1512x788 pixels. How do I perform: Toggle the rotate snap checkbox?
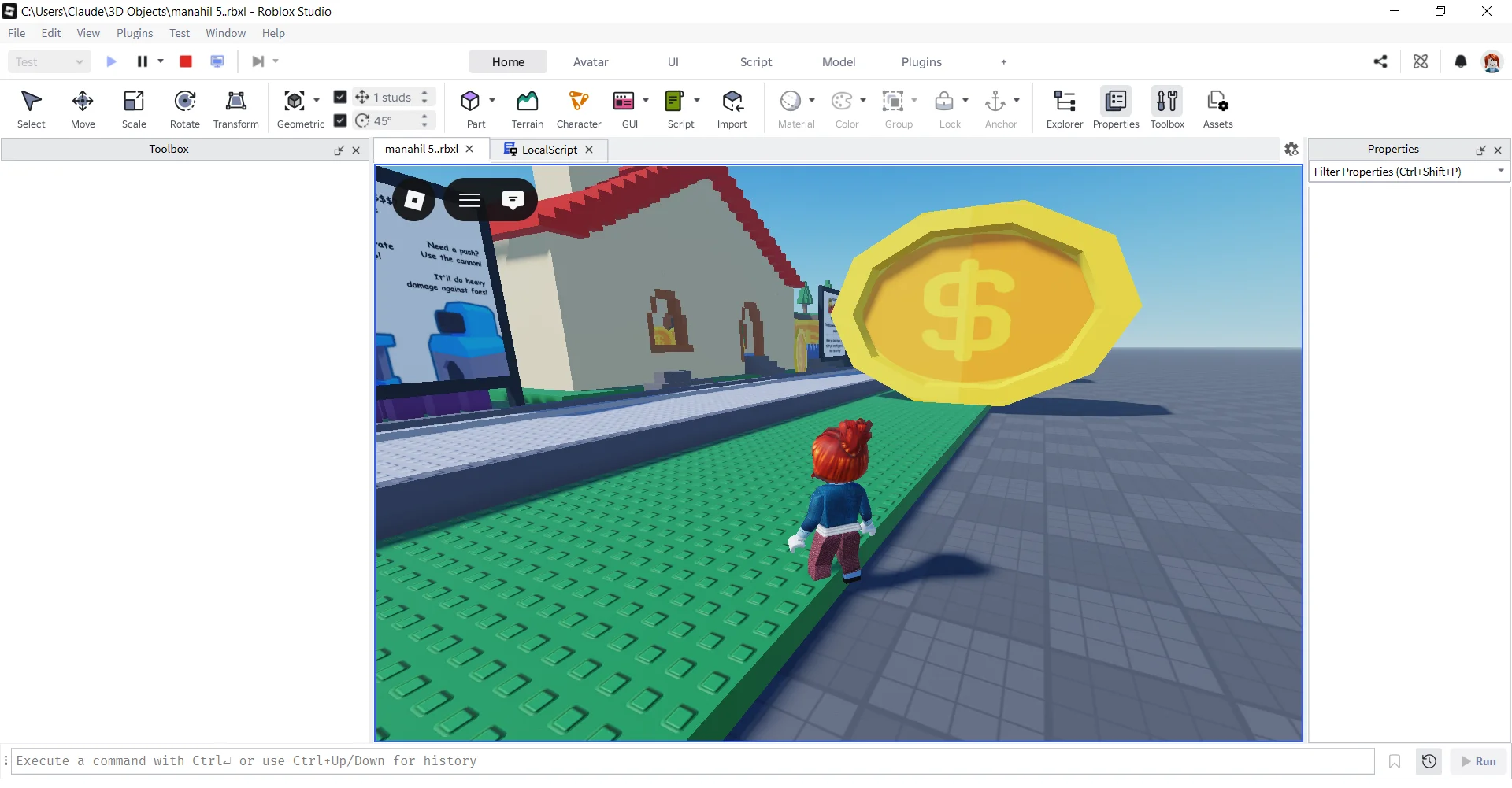(340, 120)
